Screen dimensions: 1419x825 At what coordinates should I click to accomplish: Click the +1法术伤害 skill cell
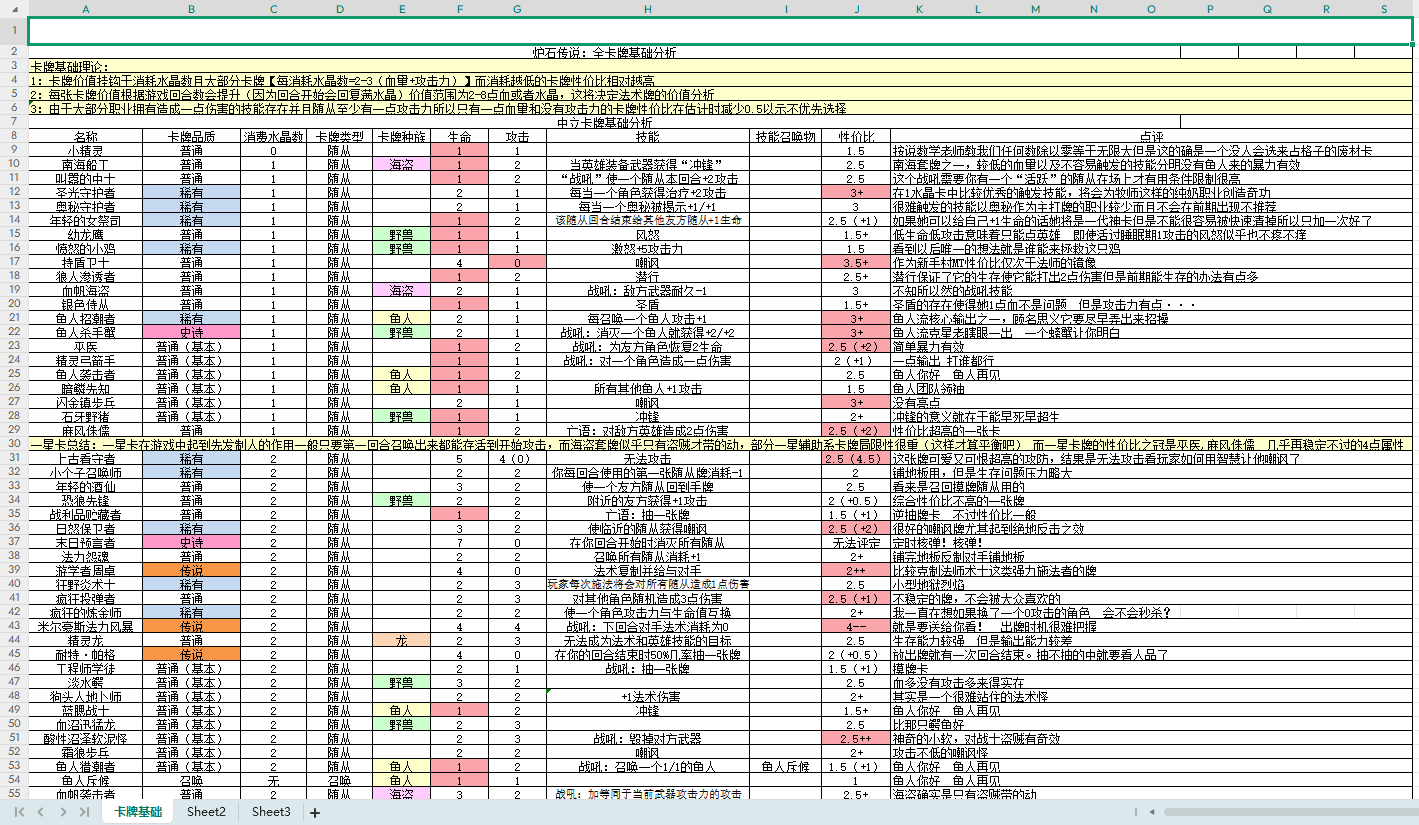coord(648,696)
